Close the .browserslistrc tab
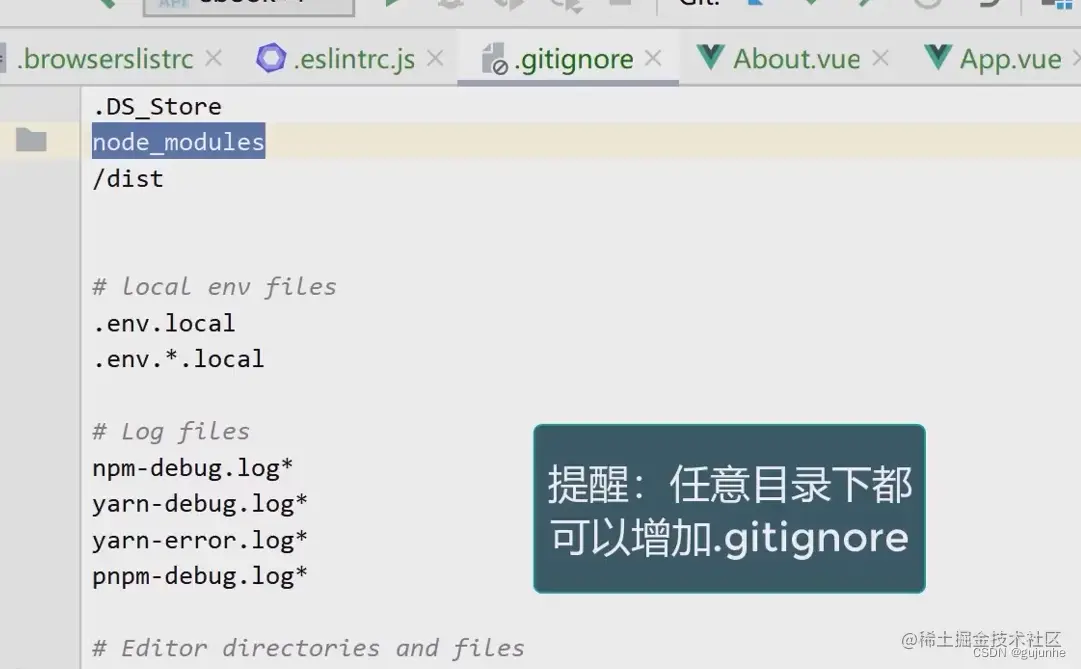The image size is (1081, 669). point(214,59)
